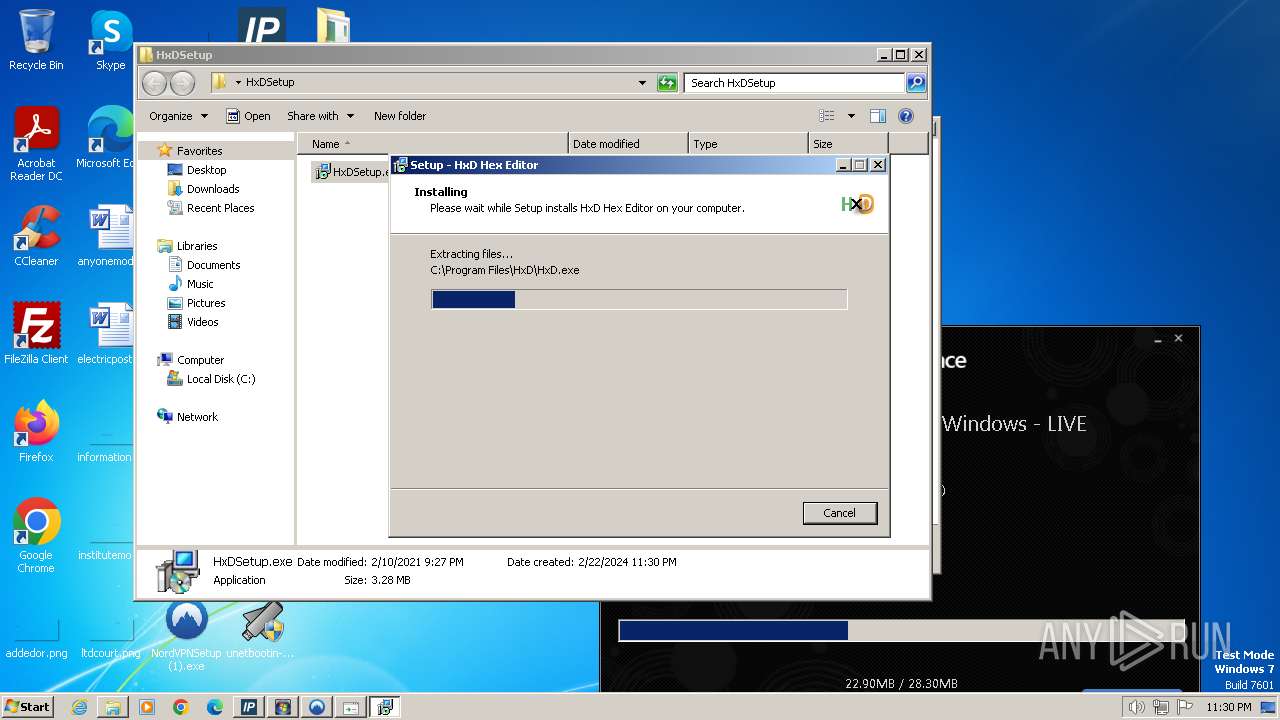1280x720 pixels.
Task: Click the Search HxDSetup field
Action: coord(794,83)
